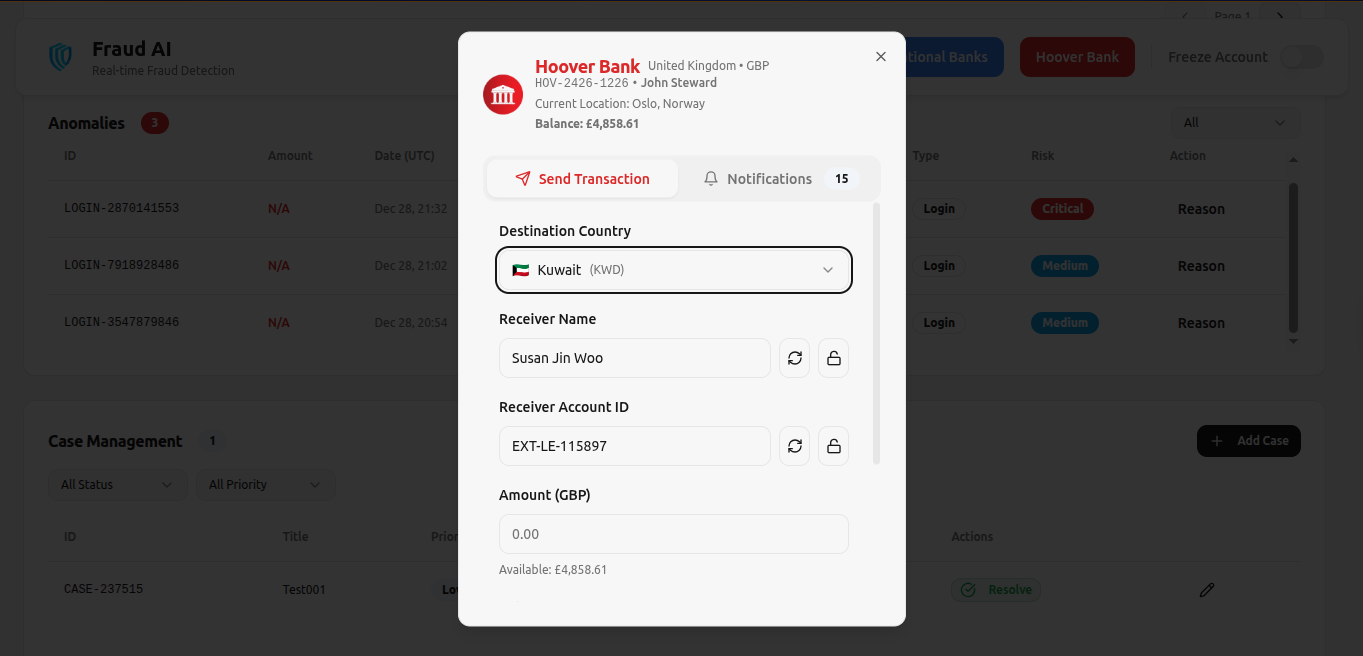Click the Login type tag for LOGIN-7918928486
Viewport: 1363px width, 656px height.
point(939,266)
